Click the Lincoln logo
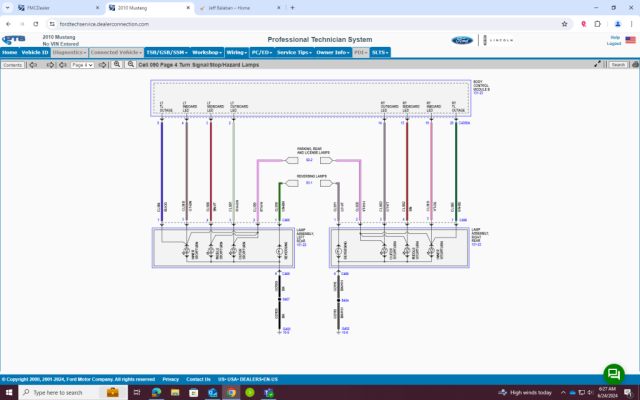This screenshot has height=400, width=640. pyautogui.click(x=498, y=40)
